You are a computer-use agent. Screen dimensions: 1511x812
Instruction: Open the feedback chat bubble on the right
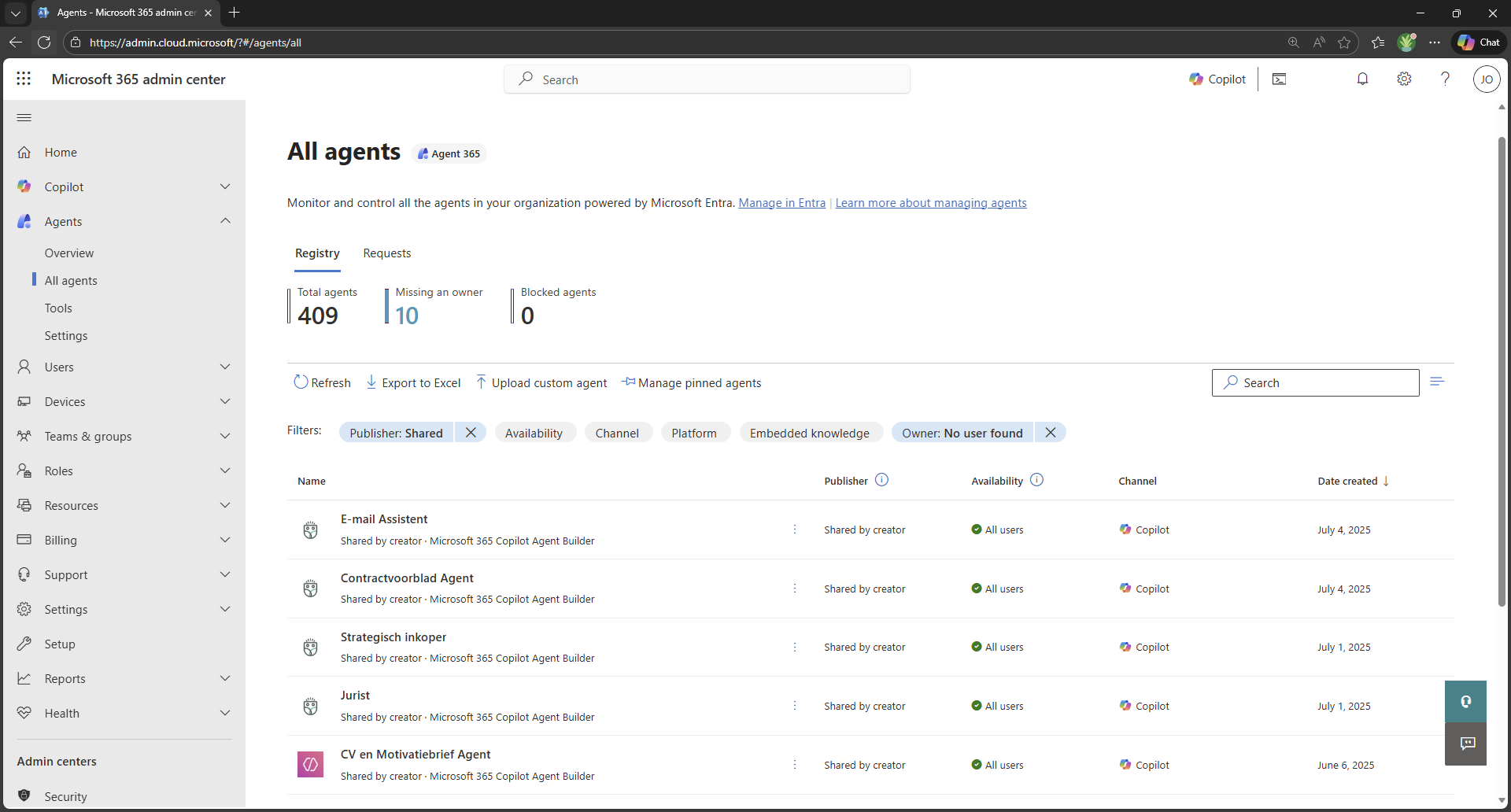(1465, 744)
